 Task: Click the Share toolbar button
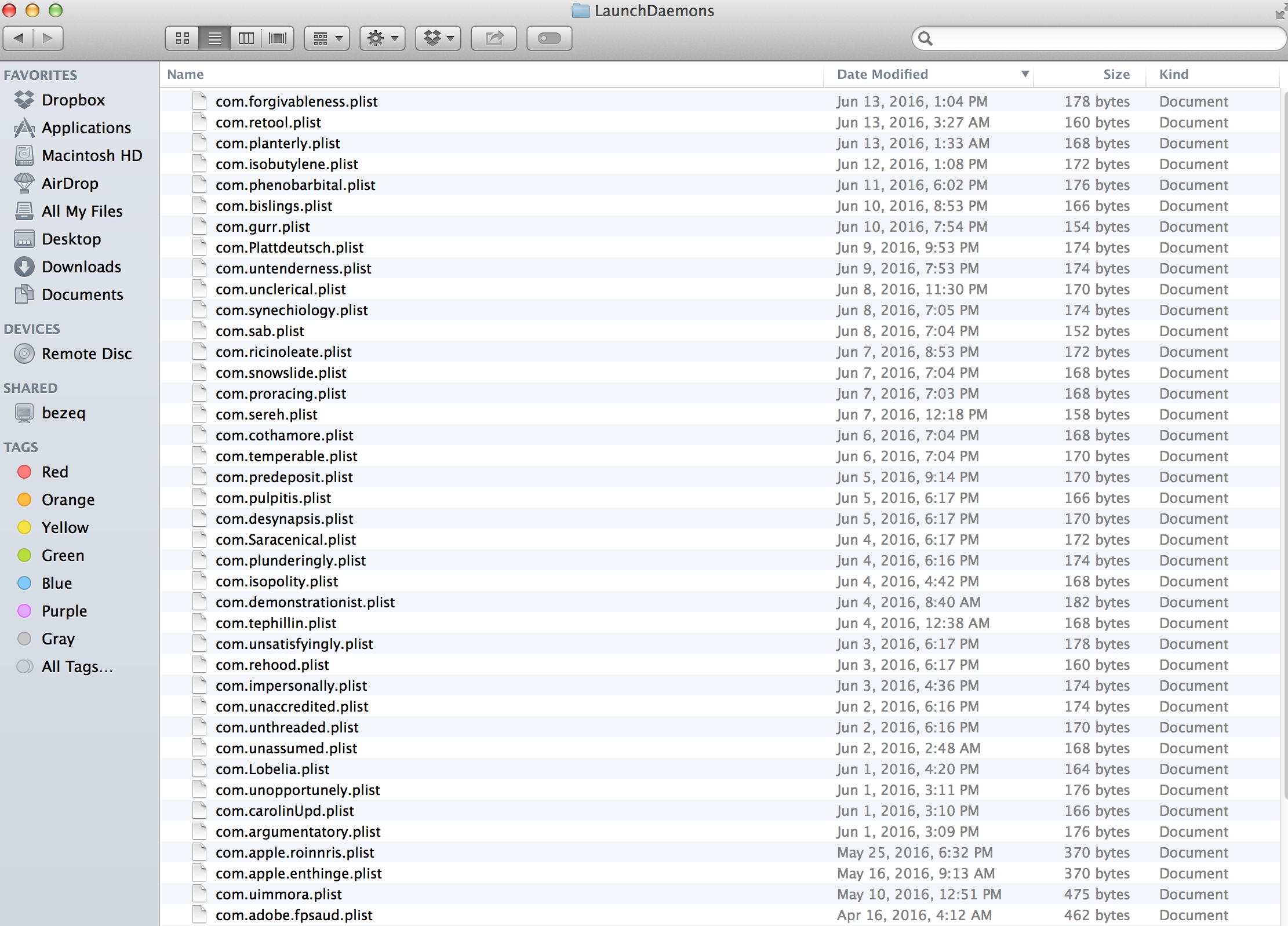click(x=494, y=38)
